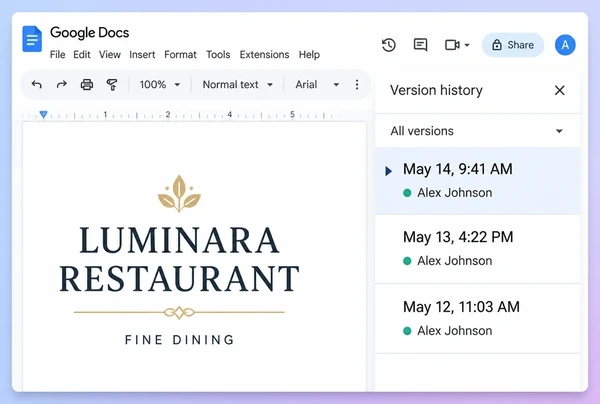
Task: Select the May 13, 4:22 PM version
Action: pos(477,249)
